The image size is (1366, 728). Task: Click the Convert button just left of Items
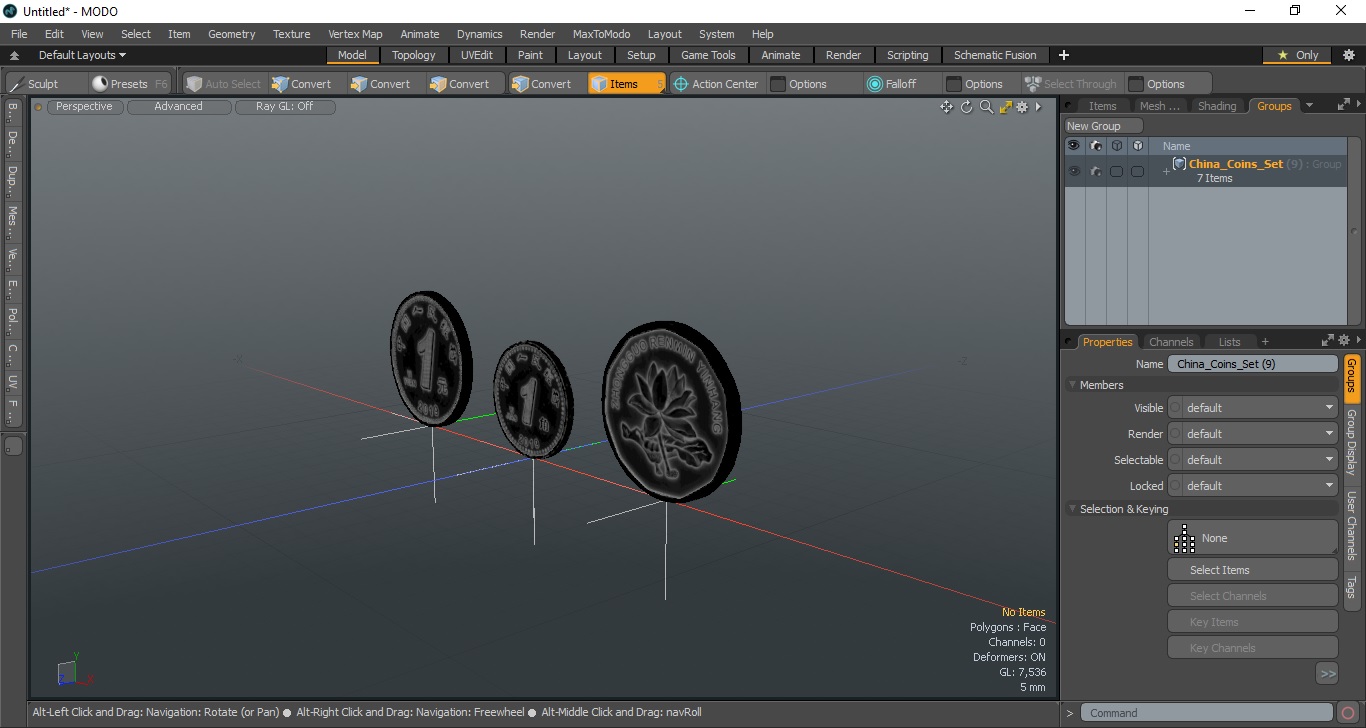tap(543, 84)
